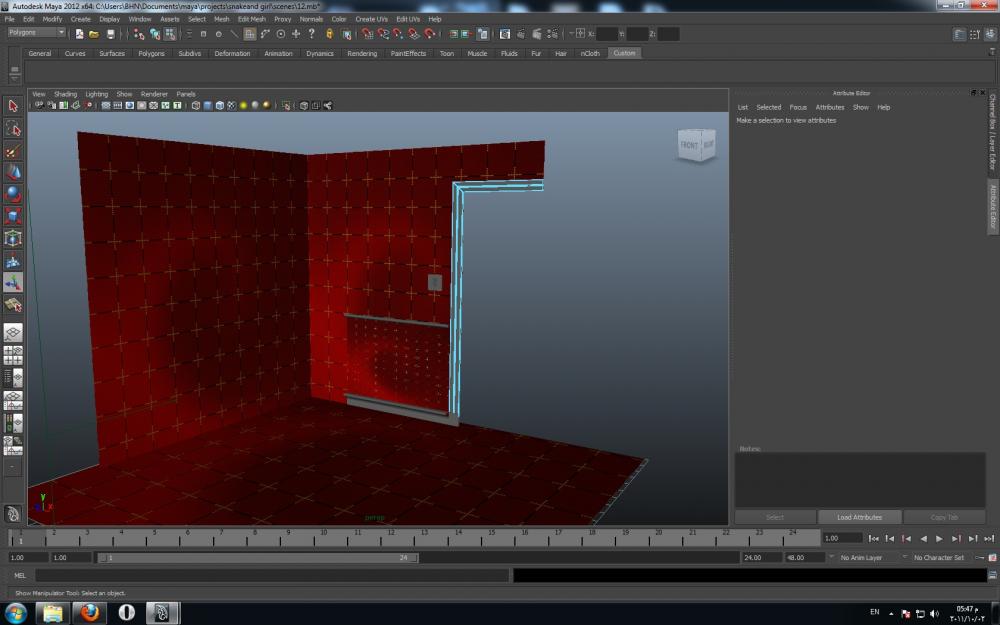Screen dimensions: 1000x625
Task: Open the Edit Mesh menu
Action: click(251, 19)
